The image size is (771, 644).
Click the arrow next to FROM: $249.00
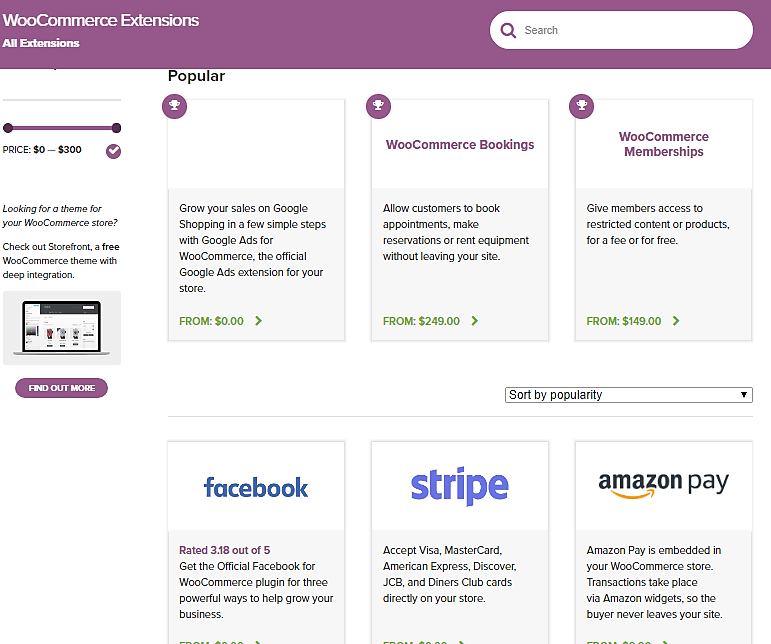pyautogui.click(x=474, y=321)
